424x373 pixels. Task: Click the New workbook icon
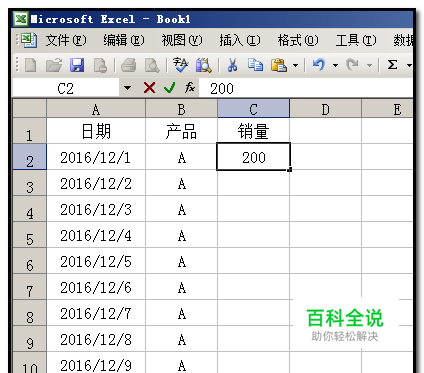pos(31,65)
